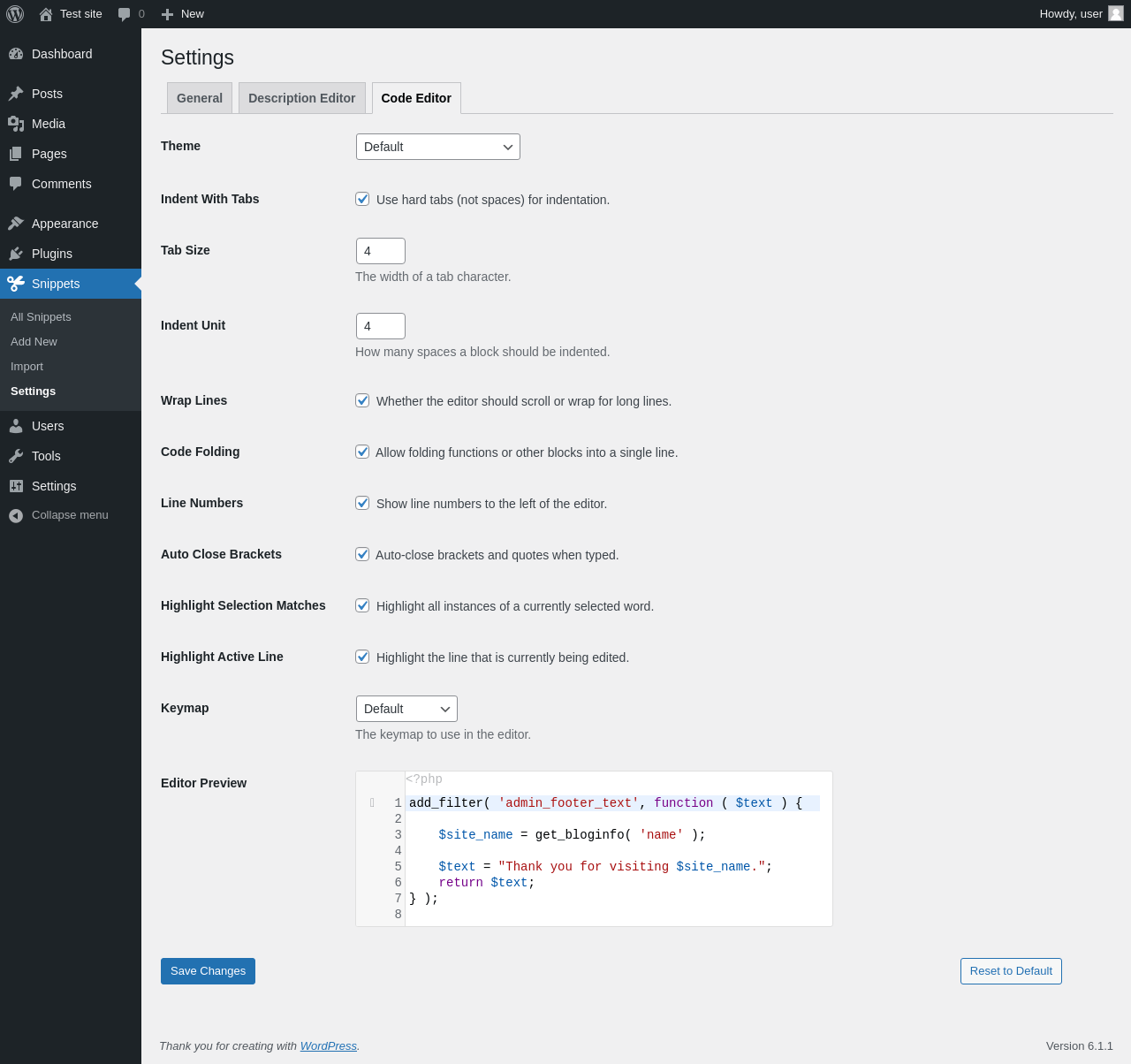Toggle Highlight Selection Matches checkbox
Image resolution: width=1131 pixels, height=1064 pixels.
(x=362, y=605)
